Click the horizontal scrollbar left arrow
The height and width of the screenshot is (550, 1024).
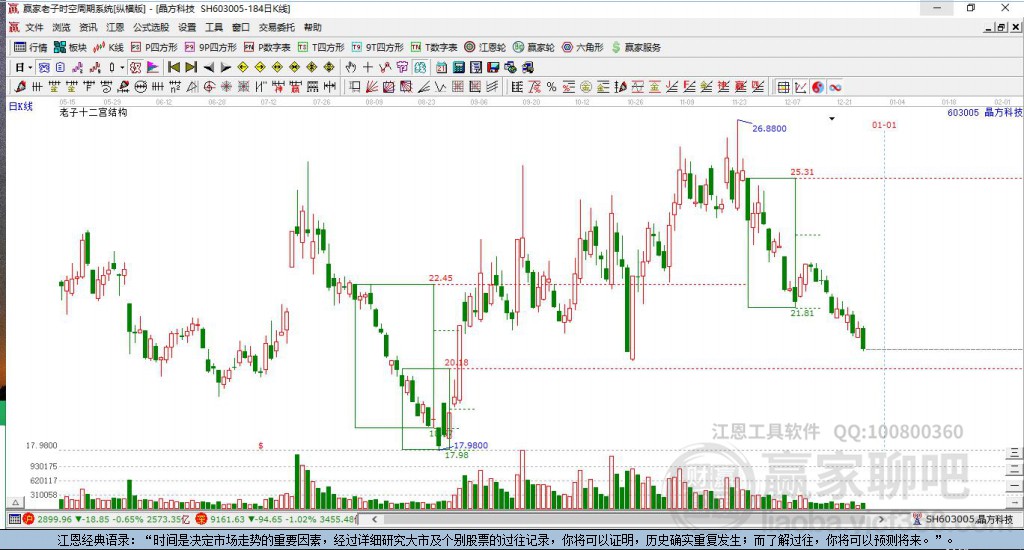tap(374, 519)
